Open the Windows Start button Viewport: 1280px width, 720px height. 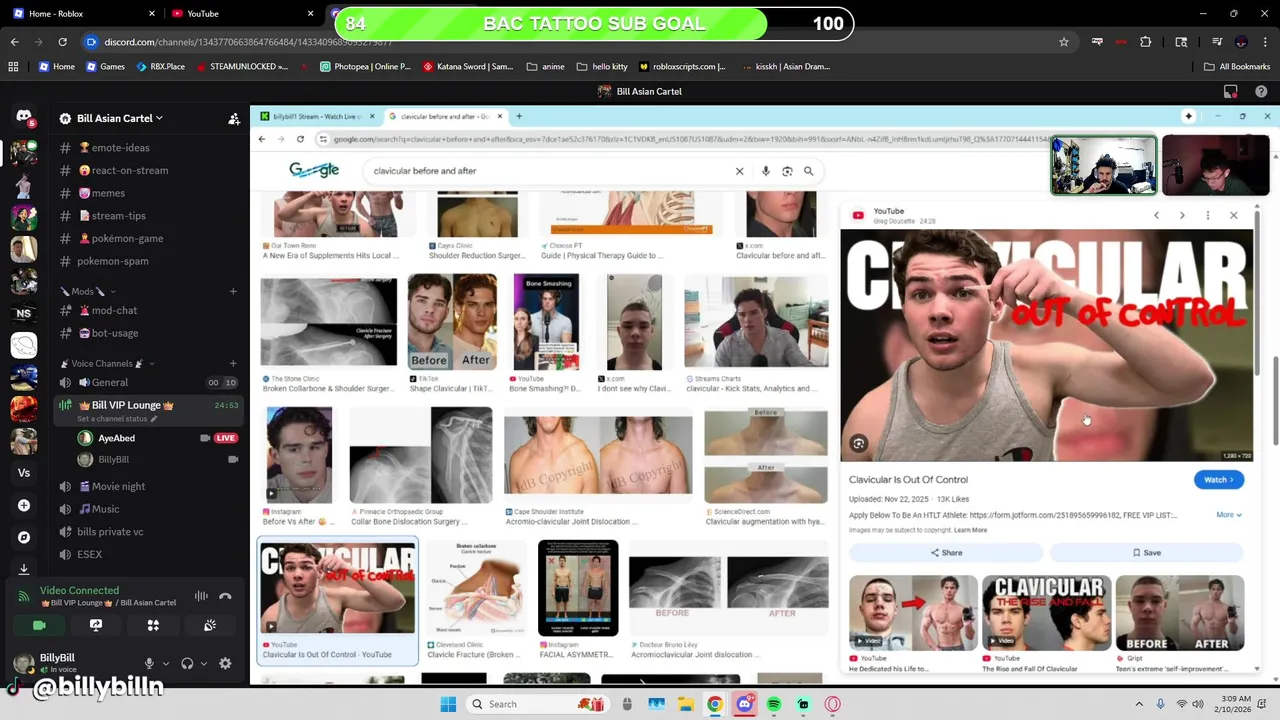coord(448,704)
